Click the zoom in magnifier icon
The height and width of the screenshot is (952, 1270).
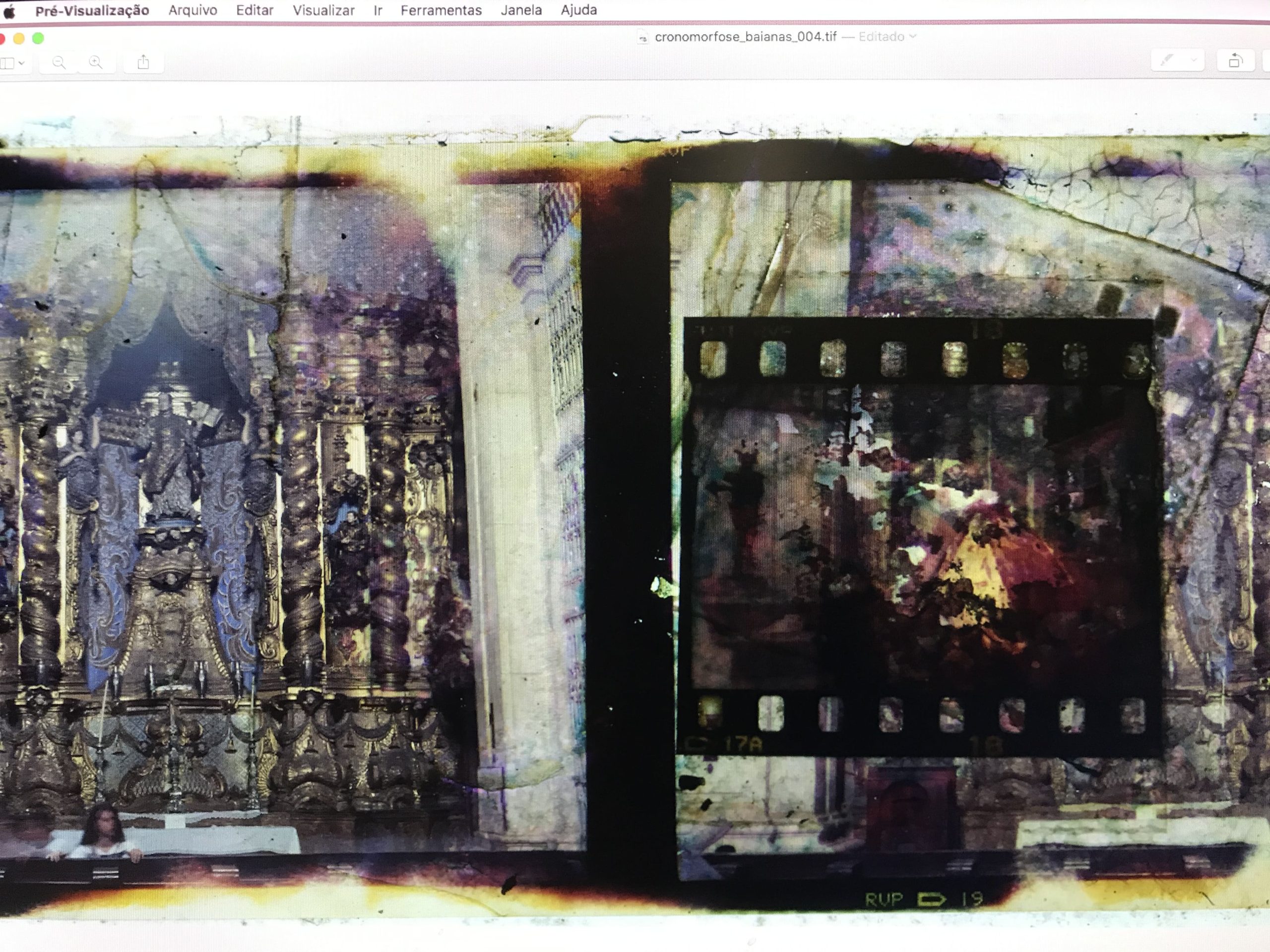96,62
